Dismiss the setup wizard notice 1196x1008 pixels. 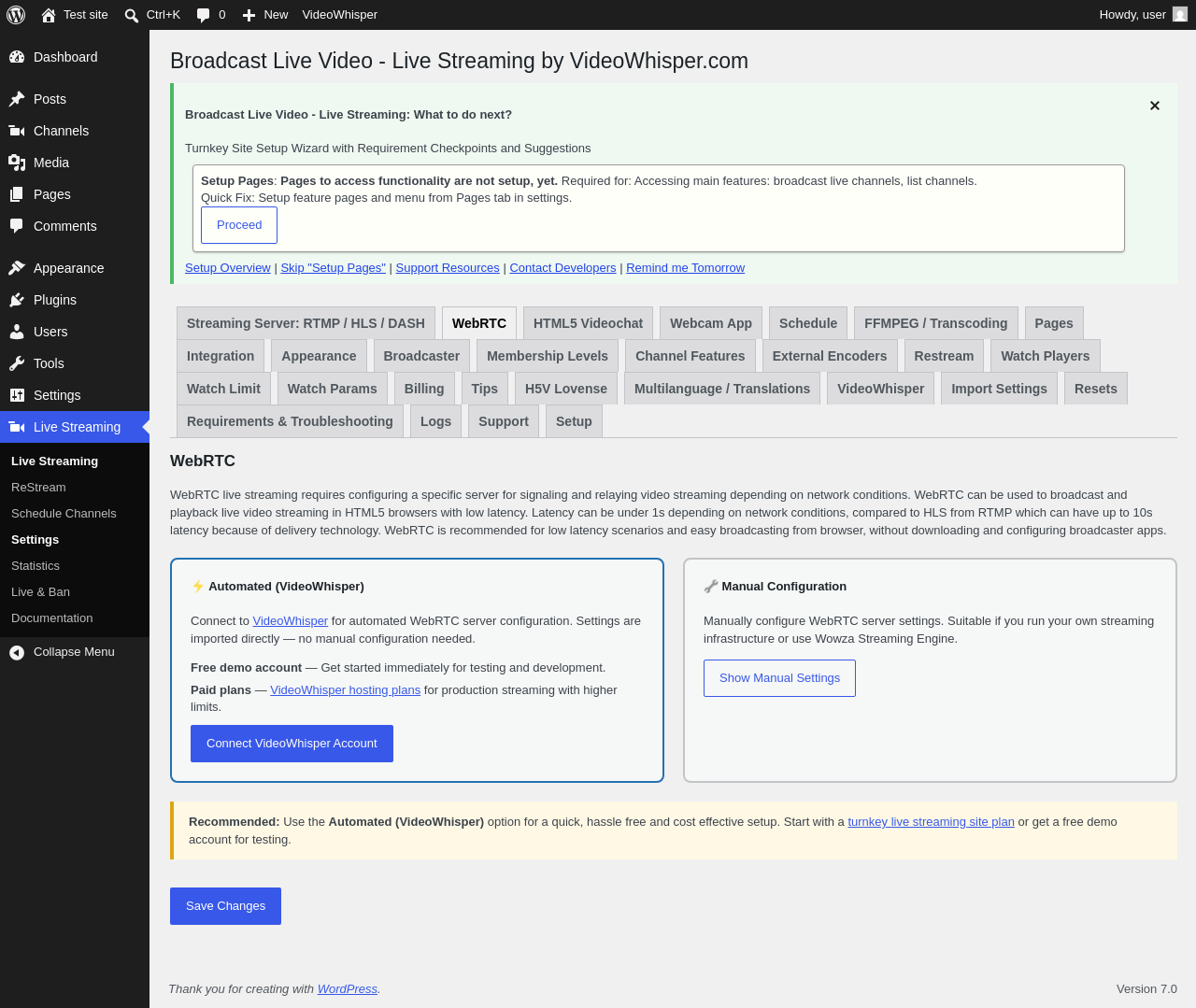point(1155,106)
